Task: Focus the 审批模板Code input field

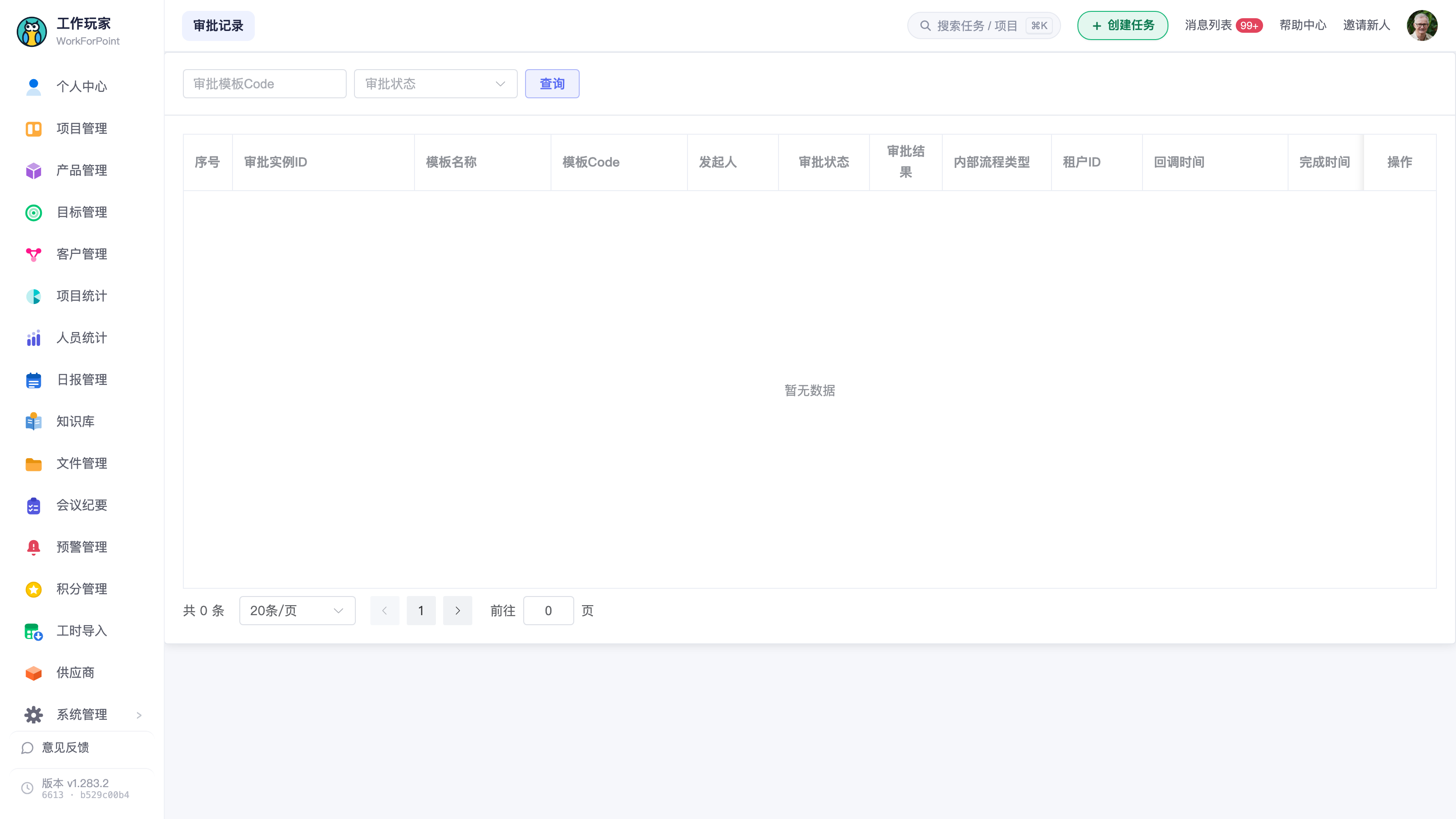Action: coord(264,84)
